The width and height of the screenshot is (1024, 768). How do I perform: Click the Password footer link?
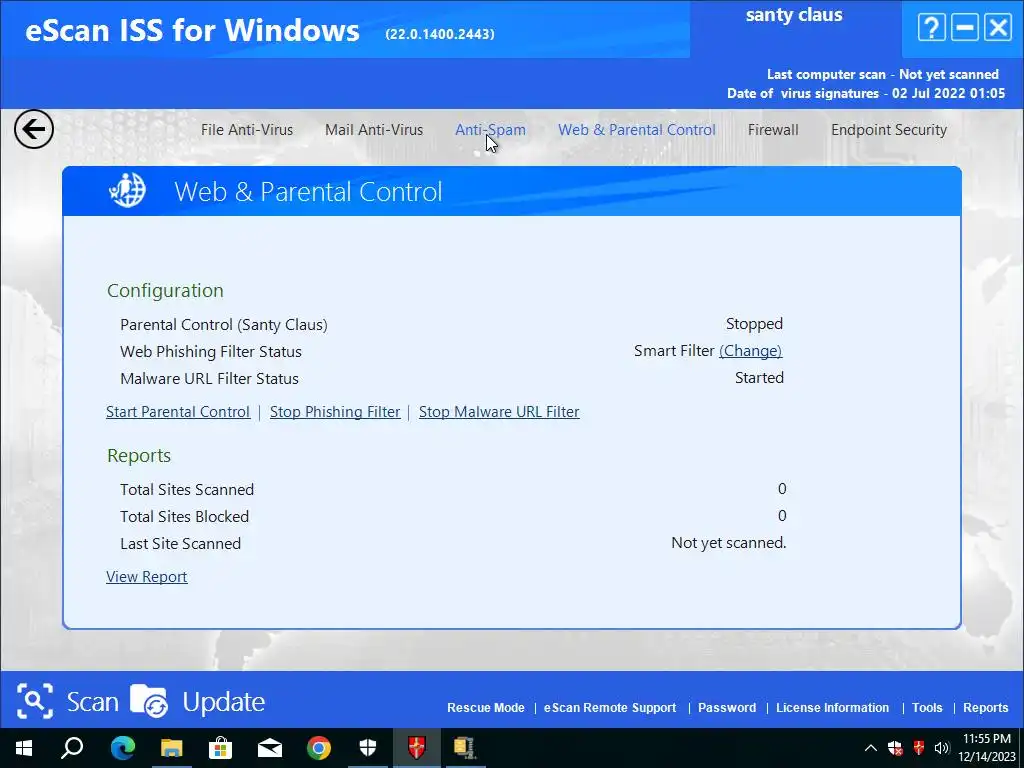pyautogui.click(x=727, y=708)
